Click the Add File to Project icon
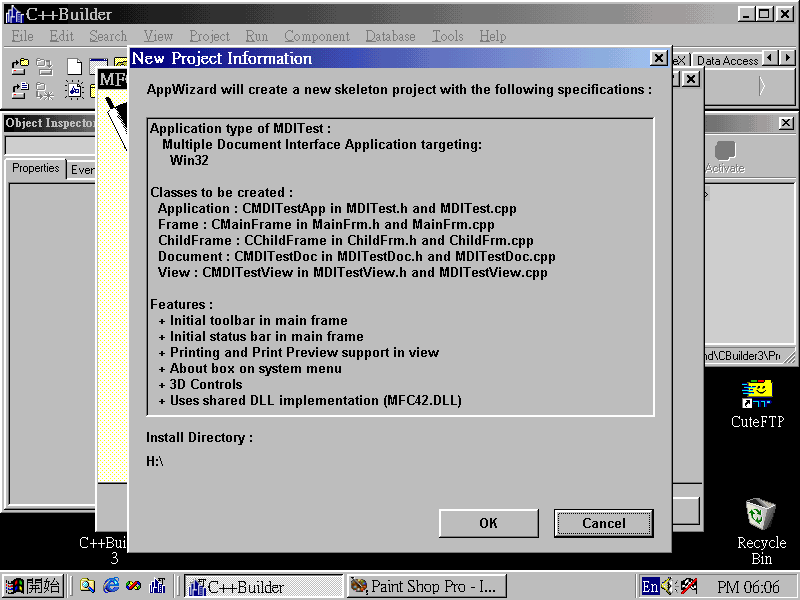 tap(44, 91)
